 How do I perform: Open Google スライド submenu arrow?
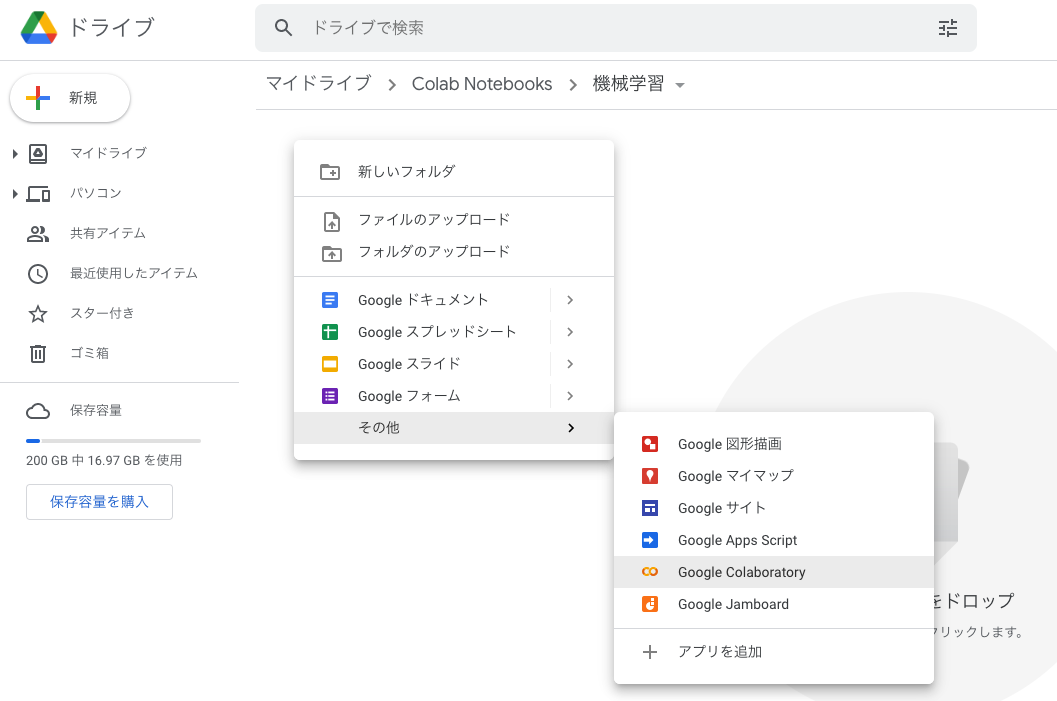(x=570, y=364)
